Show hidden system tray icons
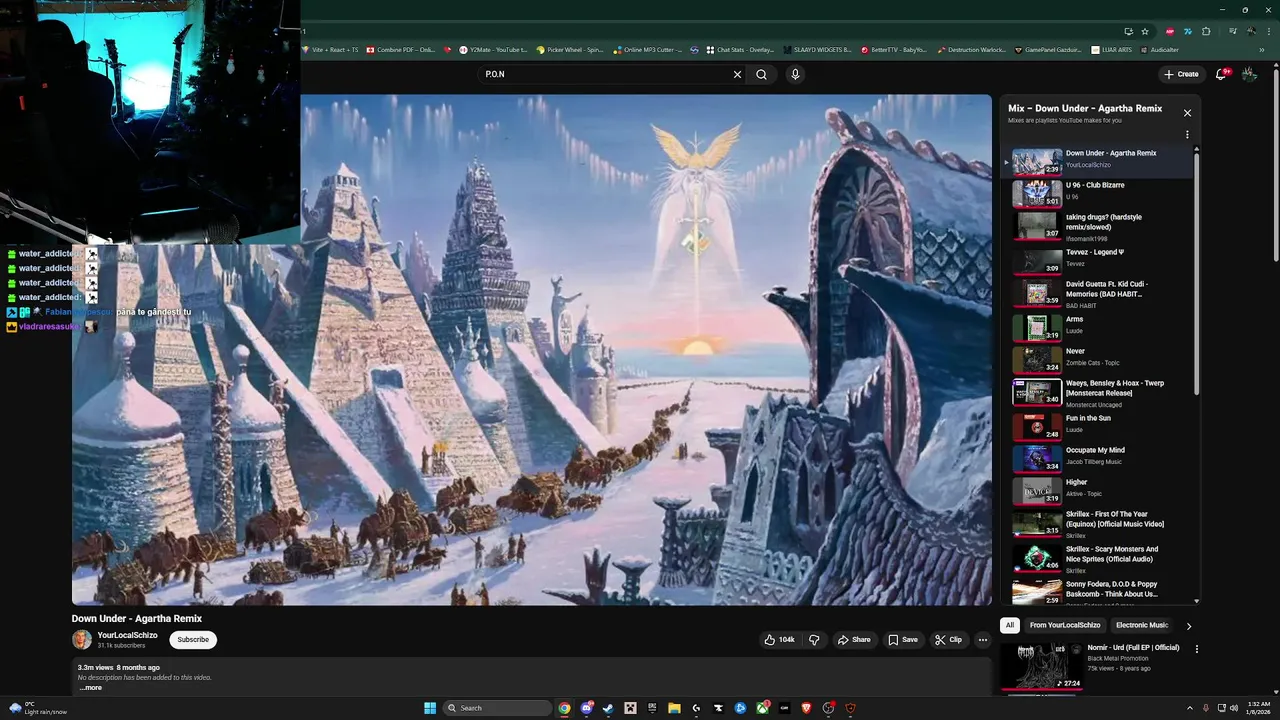 pyautogui.click(x=1189, y=708)
